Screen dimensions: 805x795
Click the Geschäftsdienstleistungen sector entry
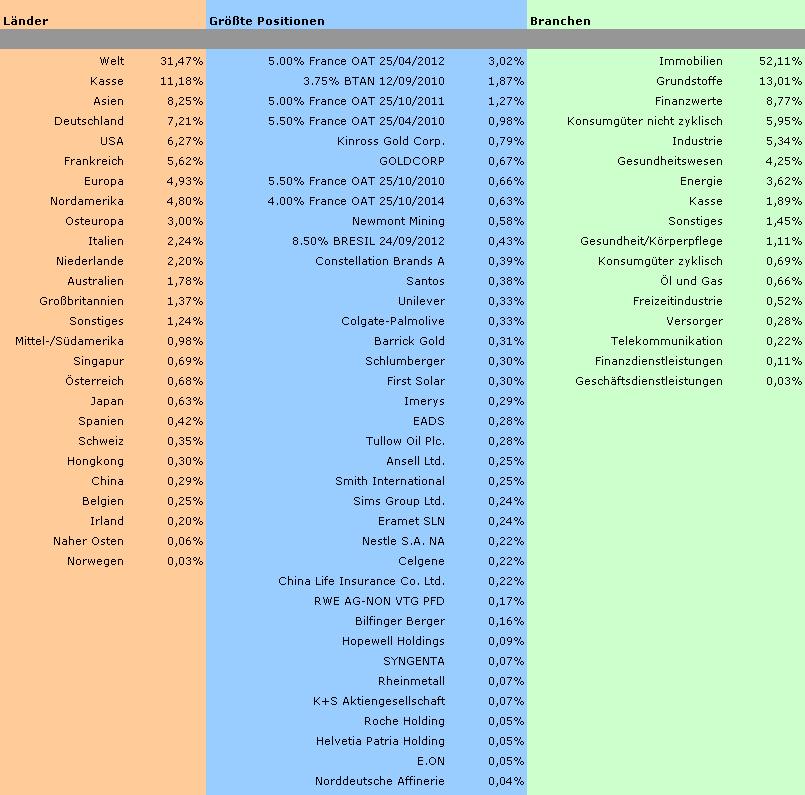tap(648, 381)
